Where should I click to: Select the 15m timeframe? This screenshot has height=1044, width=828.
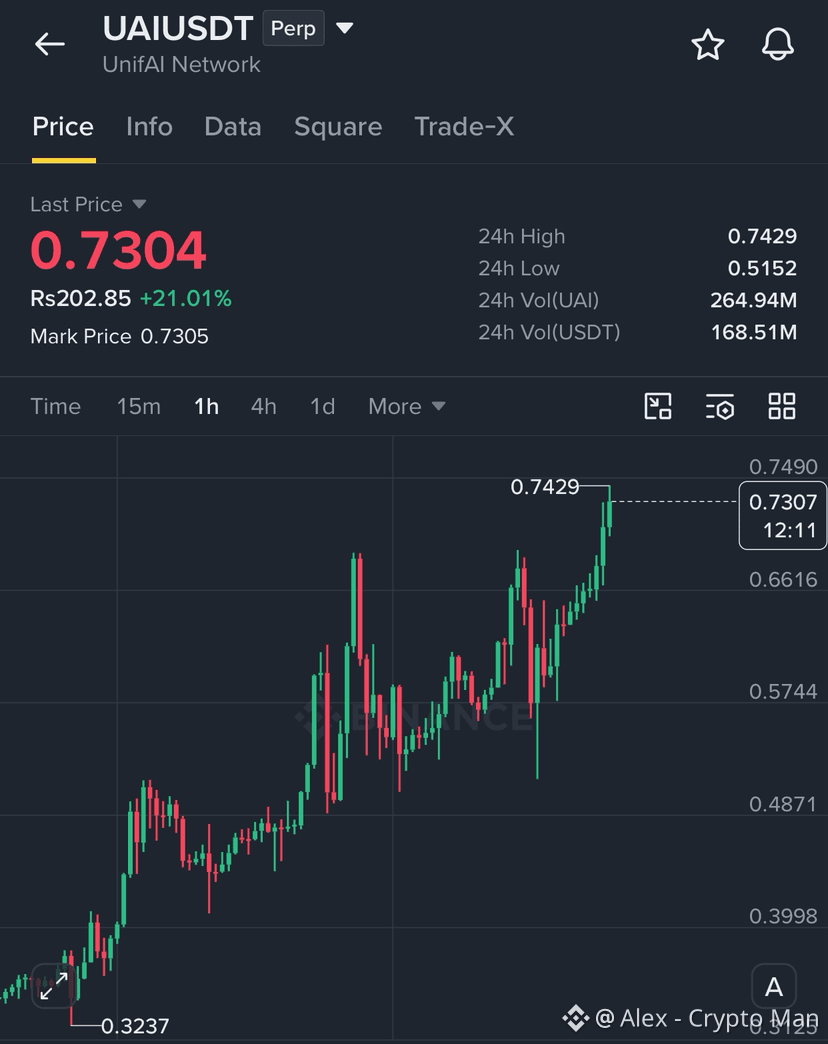click(138, 406)
